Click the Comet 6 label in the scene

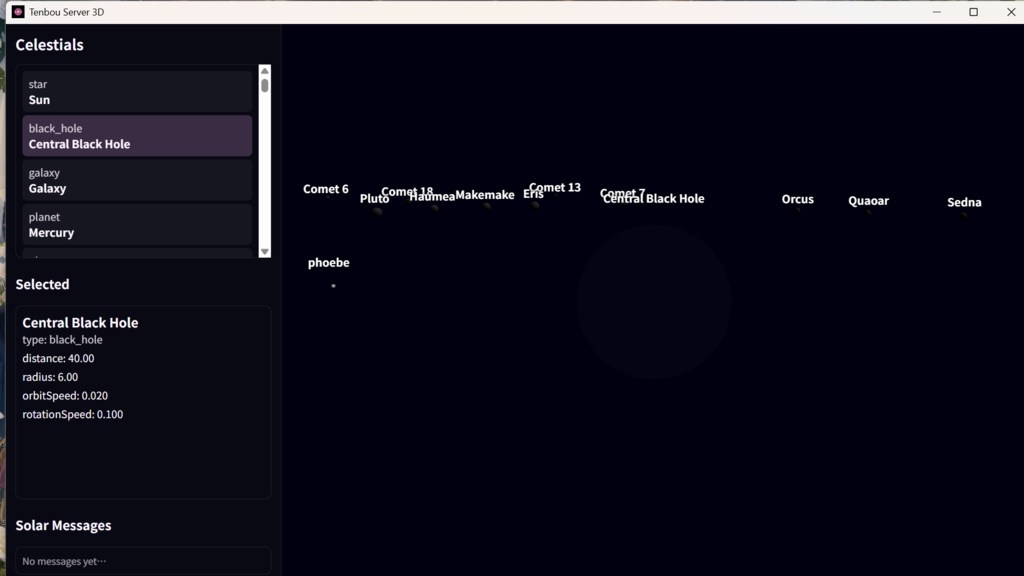tap(325, 188)
